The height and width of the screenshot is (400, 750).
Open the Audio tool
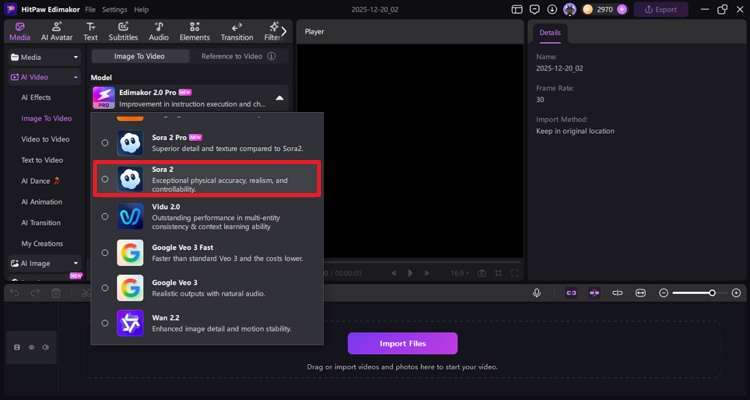coord(159,32)
